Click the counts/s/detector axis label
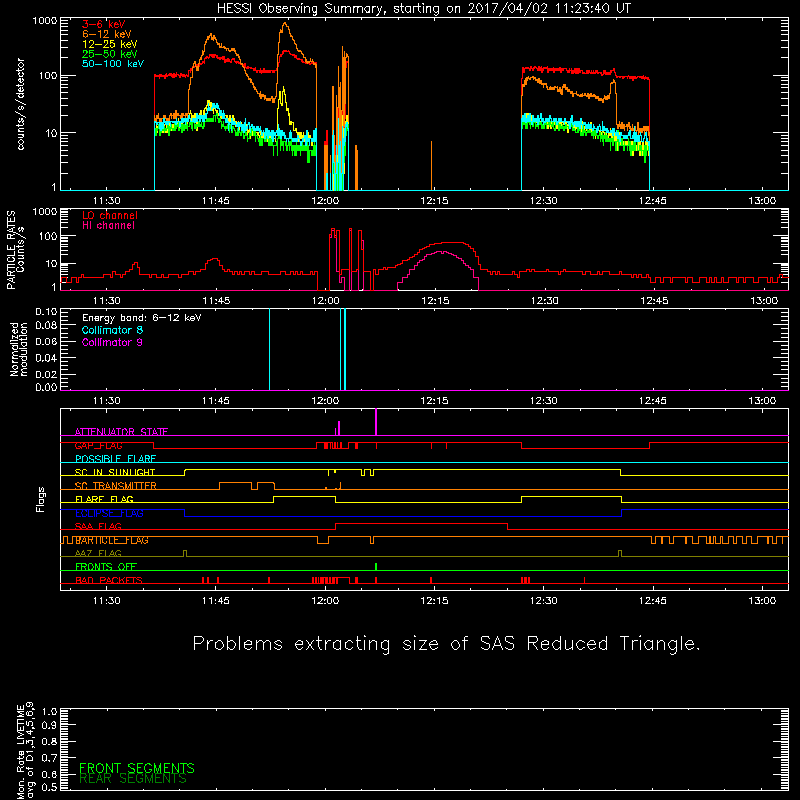The image size is (800, 800). 20,104
